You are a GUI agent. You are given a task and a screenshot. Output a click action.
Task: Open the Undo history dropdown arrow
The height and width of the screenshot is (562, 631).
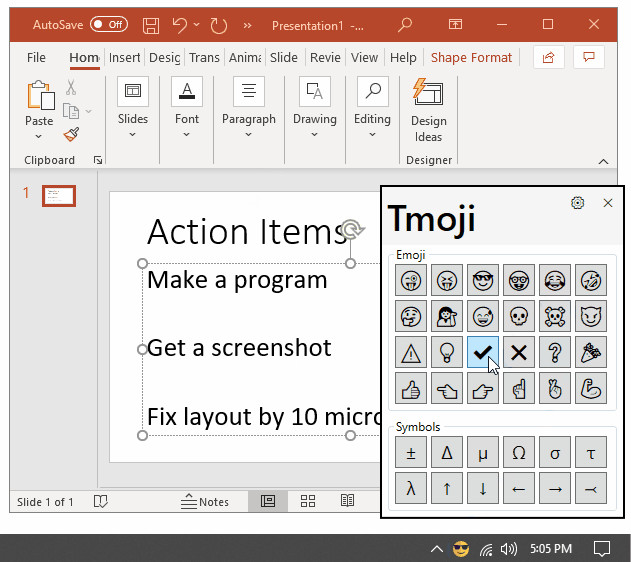(x=196, y=25)
